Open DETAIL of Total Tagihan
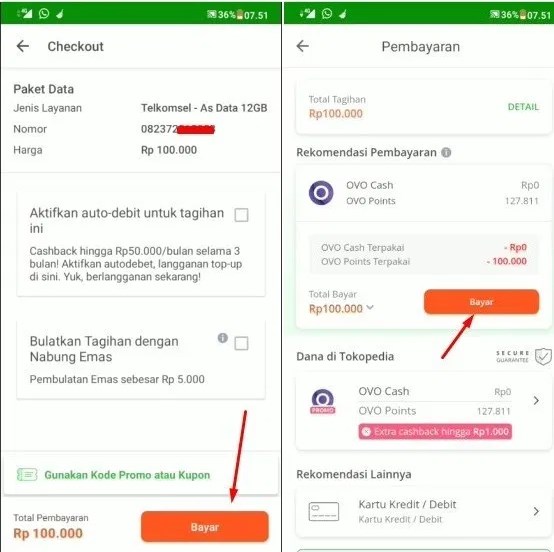 coord(523,107)
